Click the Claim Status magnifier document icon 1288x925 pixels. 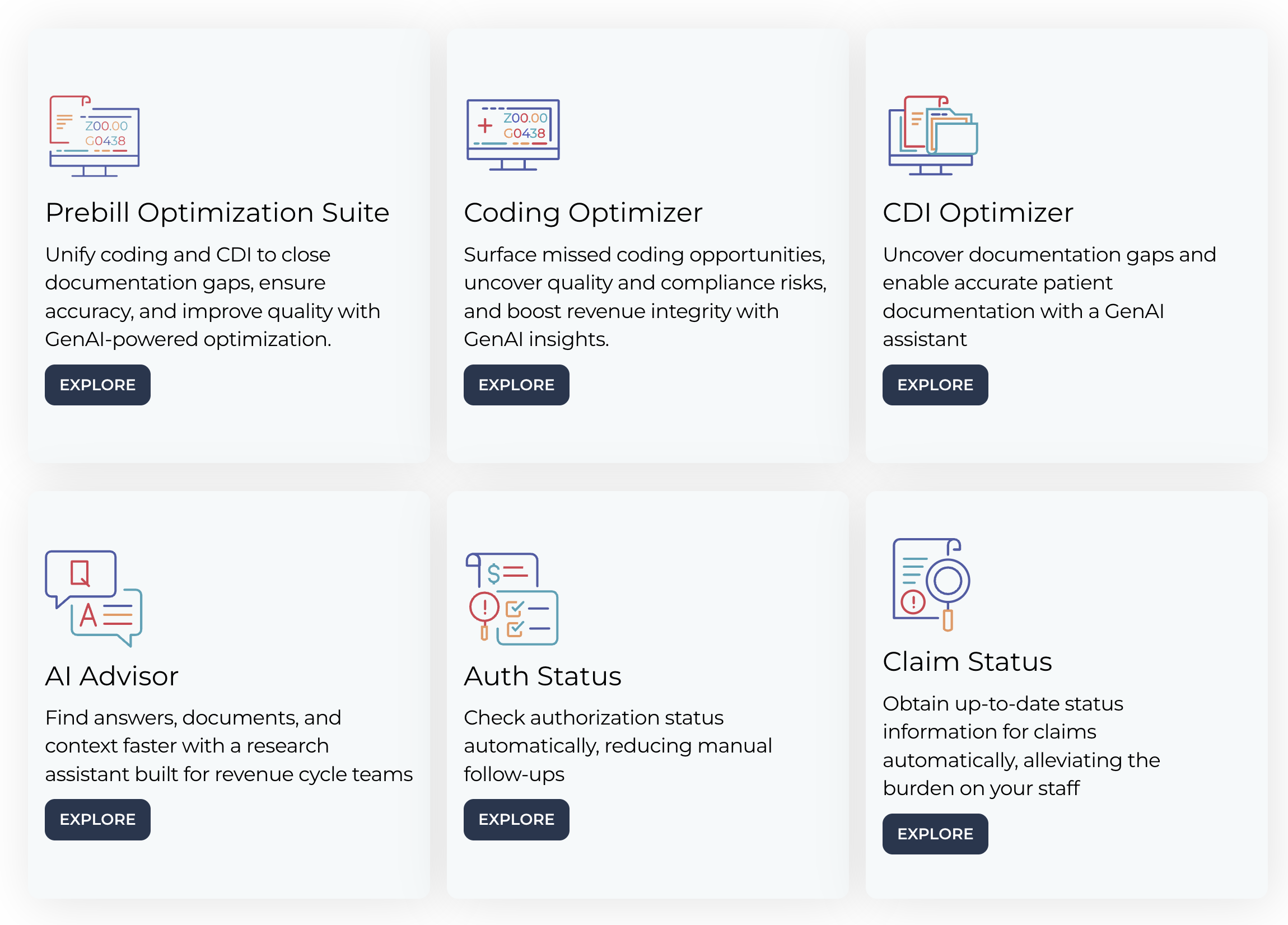[931, 585]
